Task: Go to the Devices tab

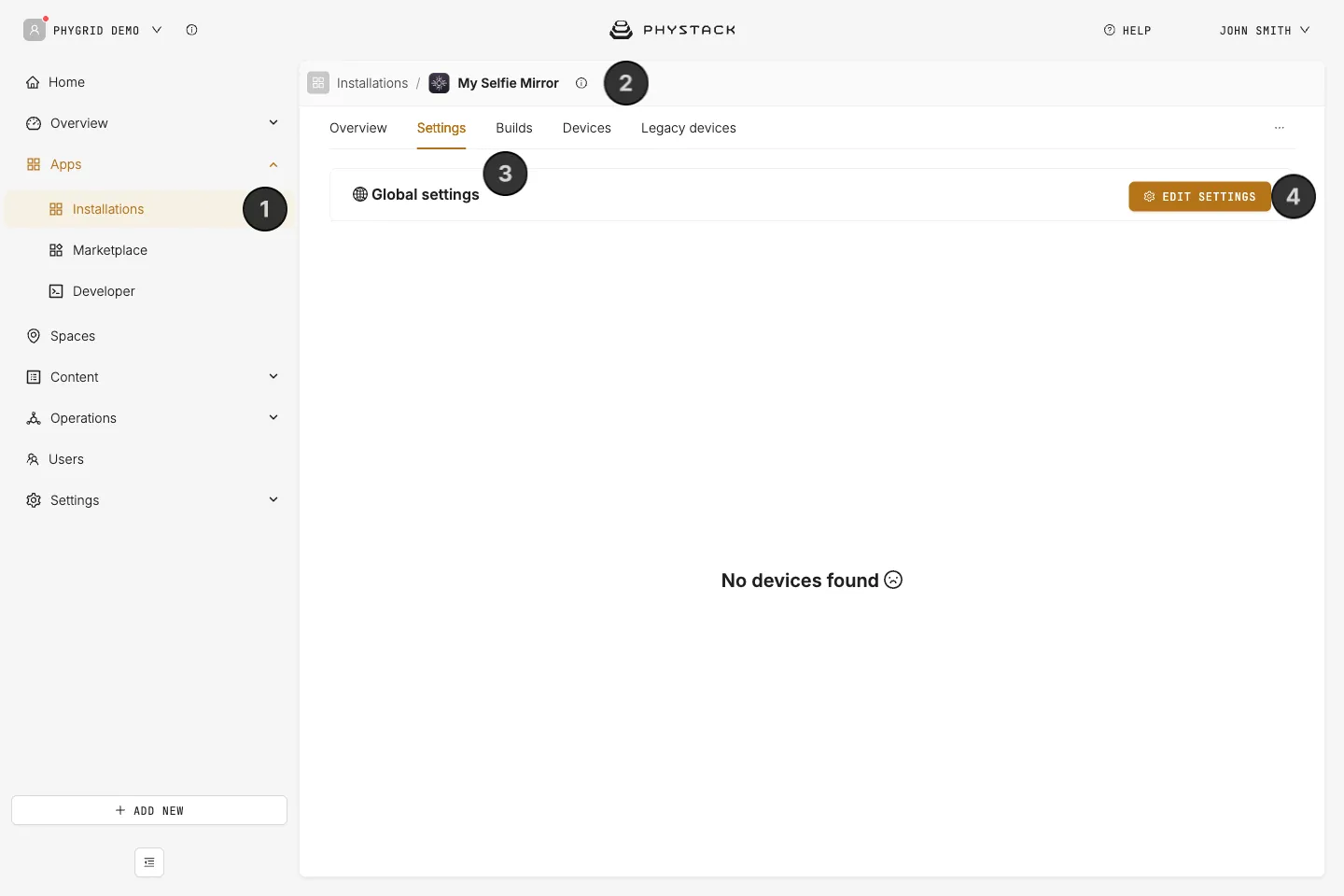Action: 587,128
